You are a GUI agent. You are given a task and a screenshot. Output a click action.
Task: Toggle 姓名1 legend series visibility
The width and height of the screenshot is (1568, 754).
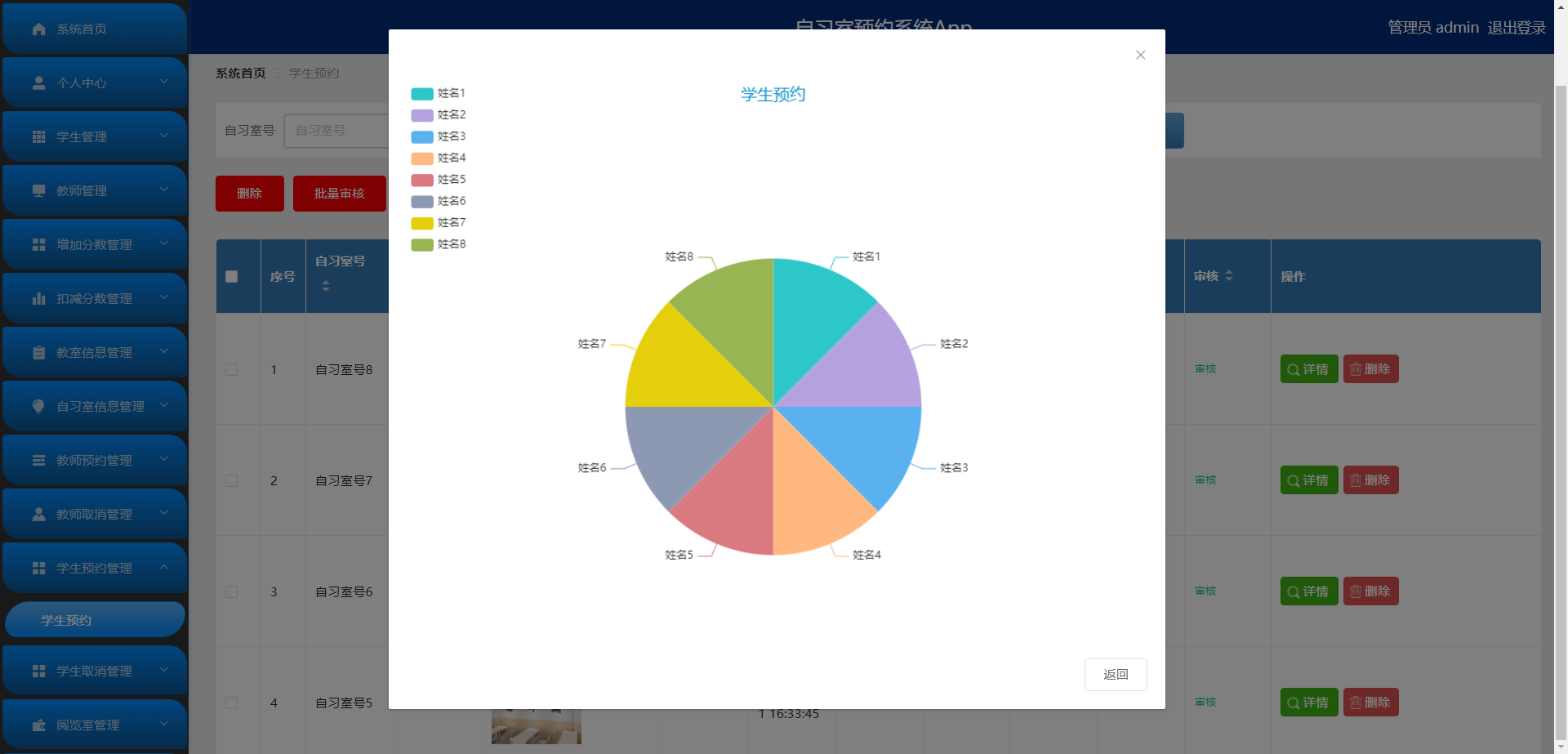(x=438, y=93)
